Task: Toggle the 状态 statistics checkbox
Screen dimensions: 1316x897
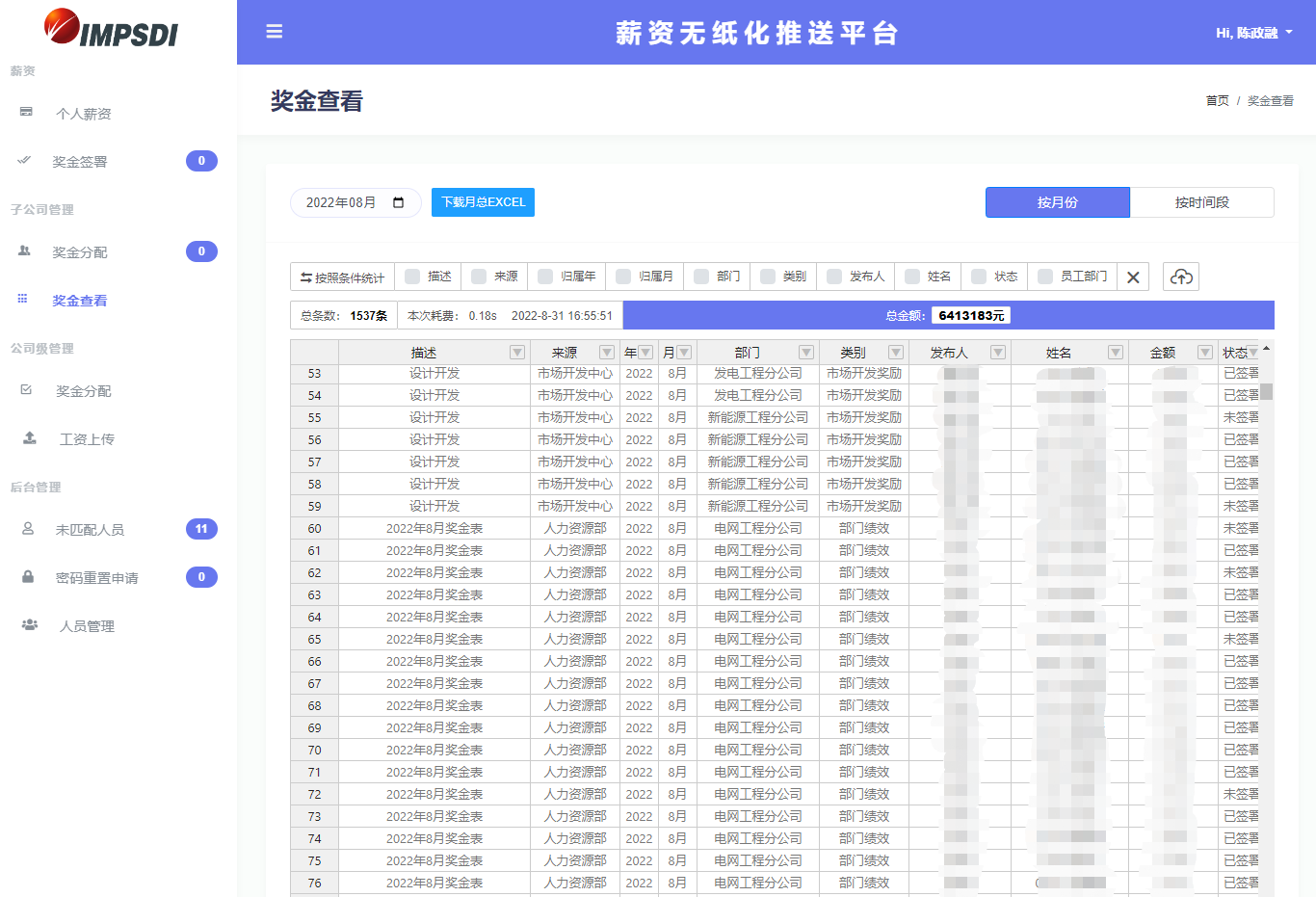Action: tap(979, 277)
